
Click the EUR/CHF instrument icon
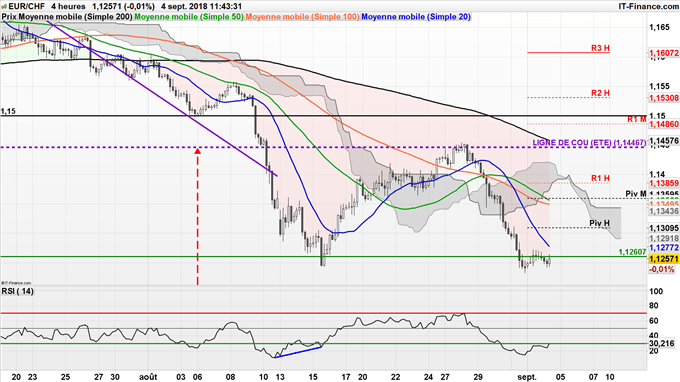tap(4, 6)
